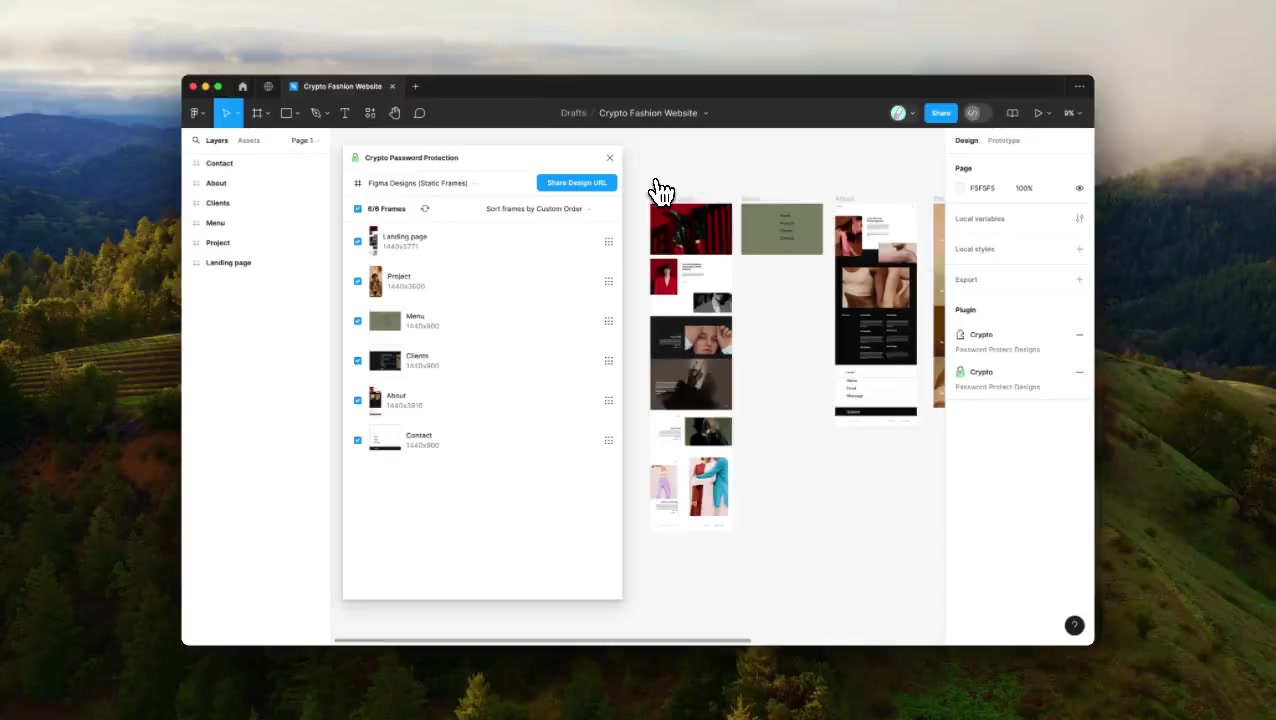
Task: Toggle Dev Mode switch
Action: click(x=975, y=113)
